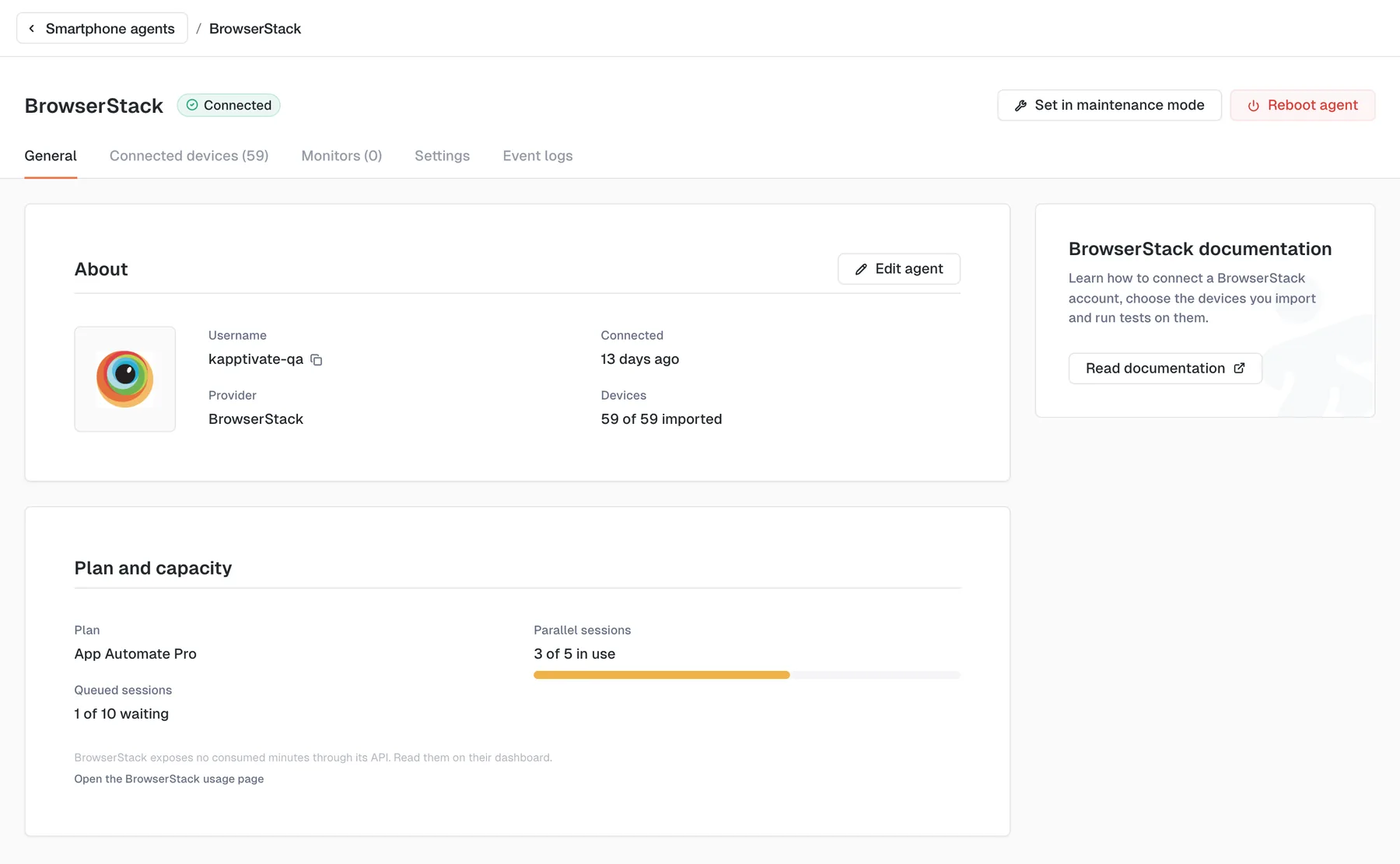Open Edit agent
Viewport: 1400px width, 864px height.
[898, 268]
